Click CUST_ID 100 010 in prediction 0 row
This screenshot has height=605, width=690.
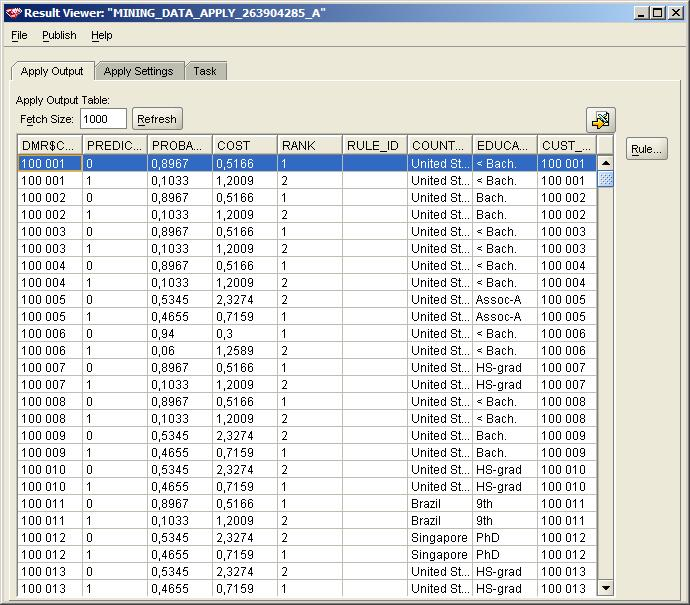567,470
